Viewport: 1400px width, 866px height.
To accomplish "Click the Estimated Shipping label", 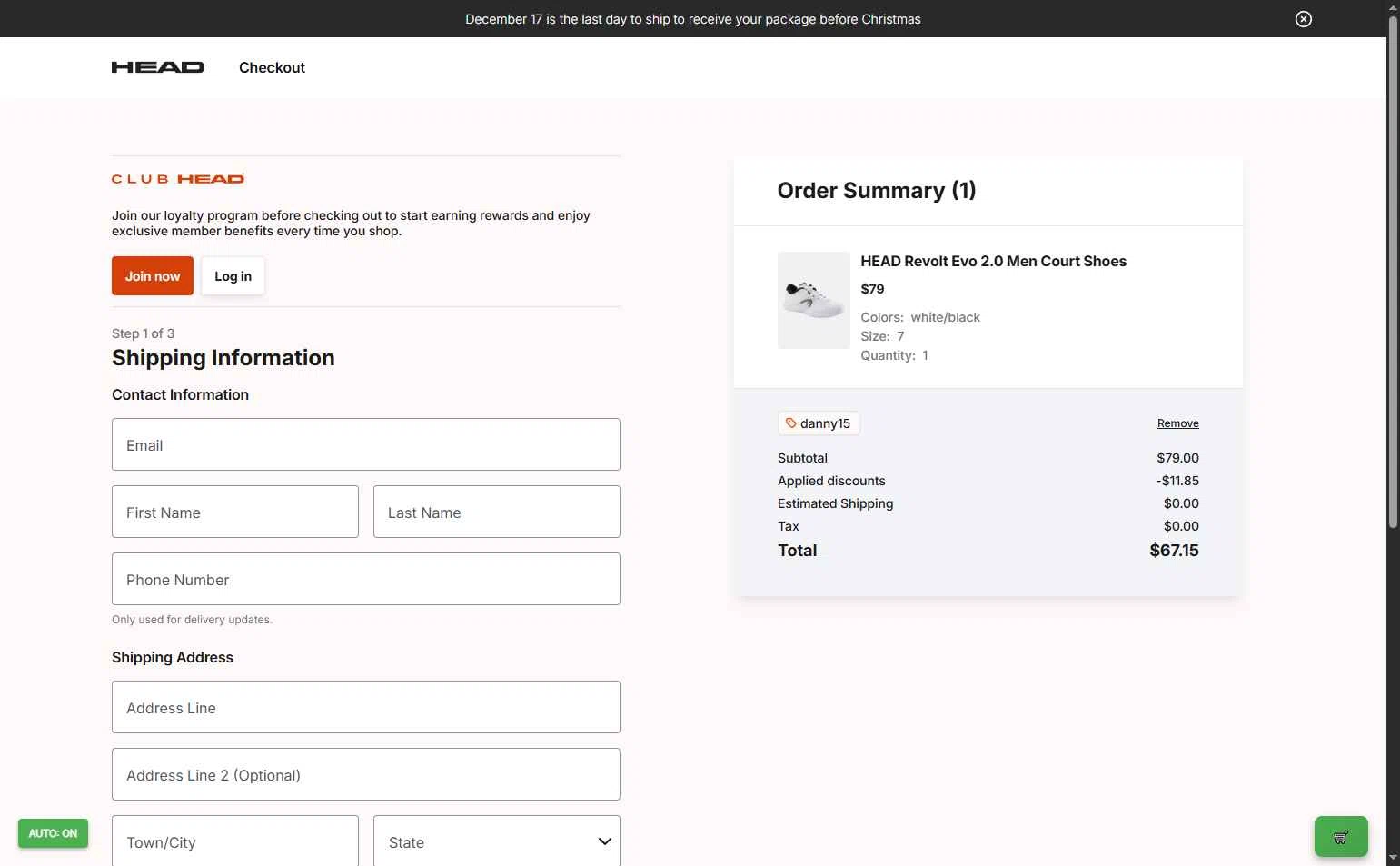I will [835, 503].
